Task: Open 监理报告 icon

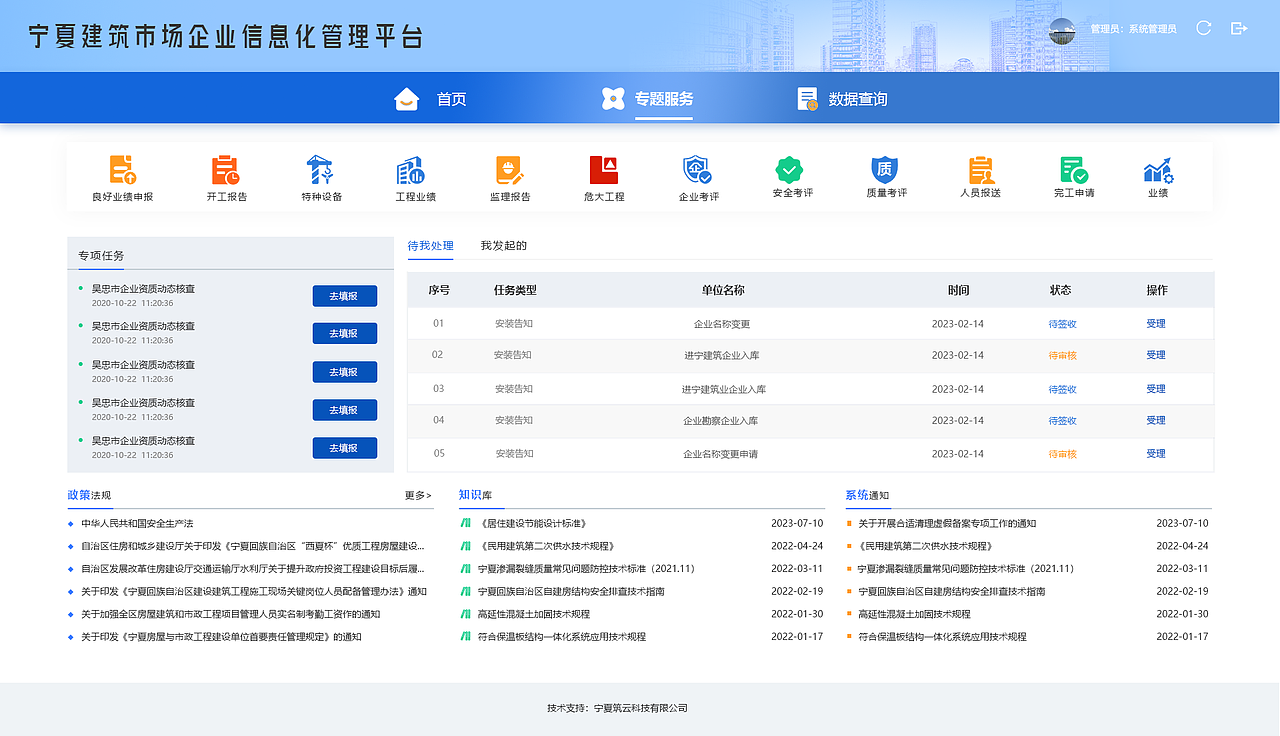Action: click(509, 169)
